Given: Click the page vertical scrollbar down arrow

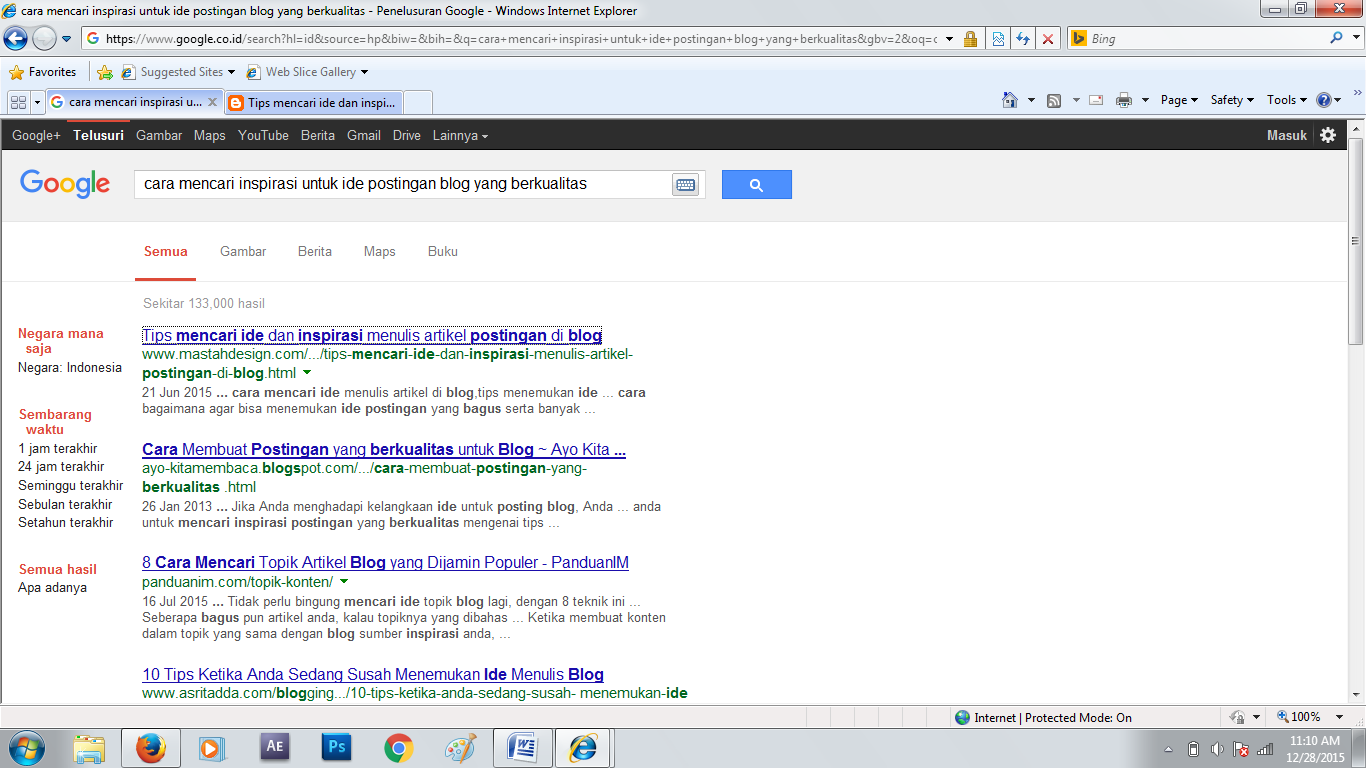Looking at the screenshot, I should coord(1356,695).
